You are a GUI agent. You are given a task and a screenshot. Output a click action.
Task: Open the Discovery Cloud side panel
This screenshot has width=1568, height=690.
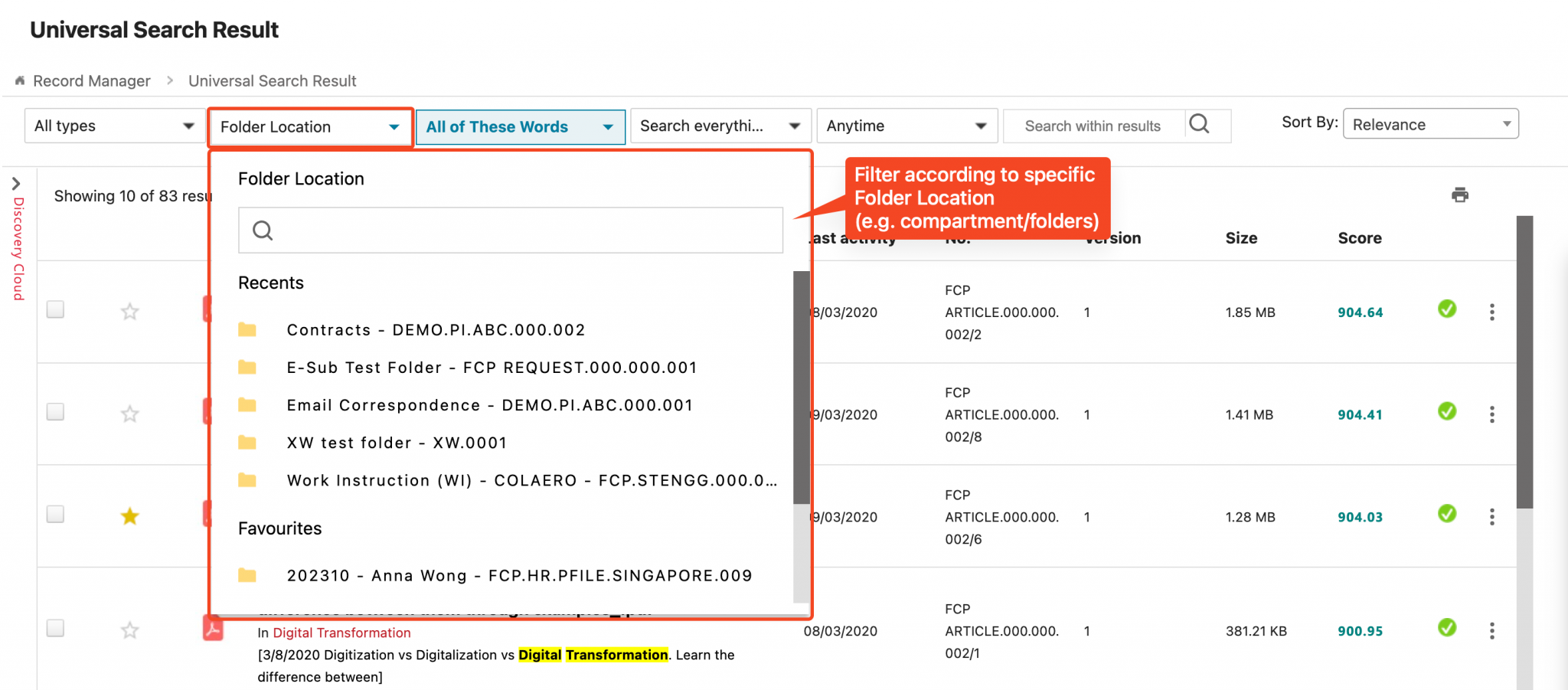[x=17, y=184]
